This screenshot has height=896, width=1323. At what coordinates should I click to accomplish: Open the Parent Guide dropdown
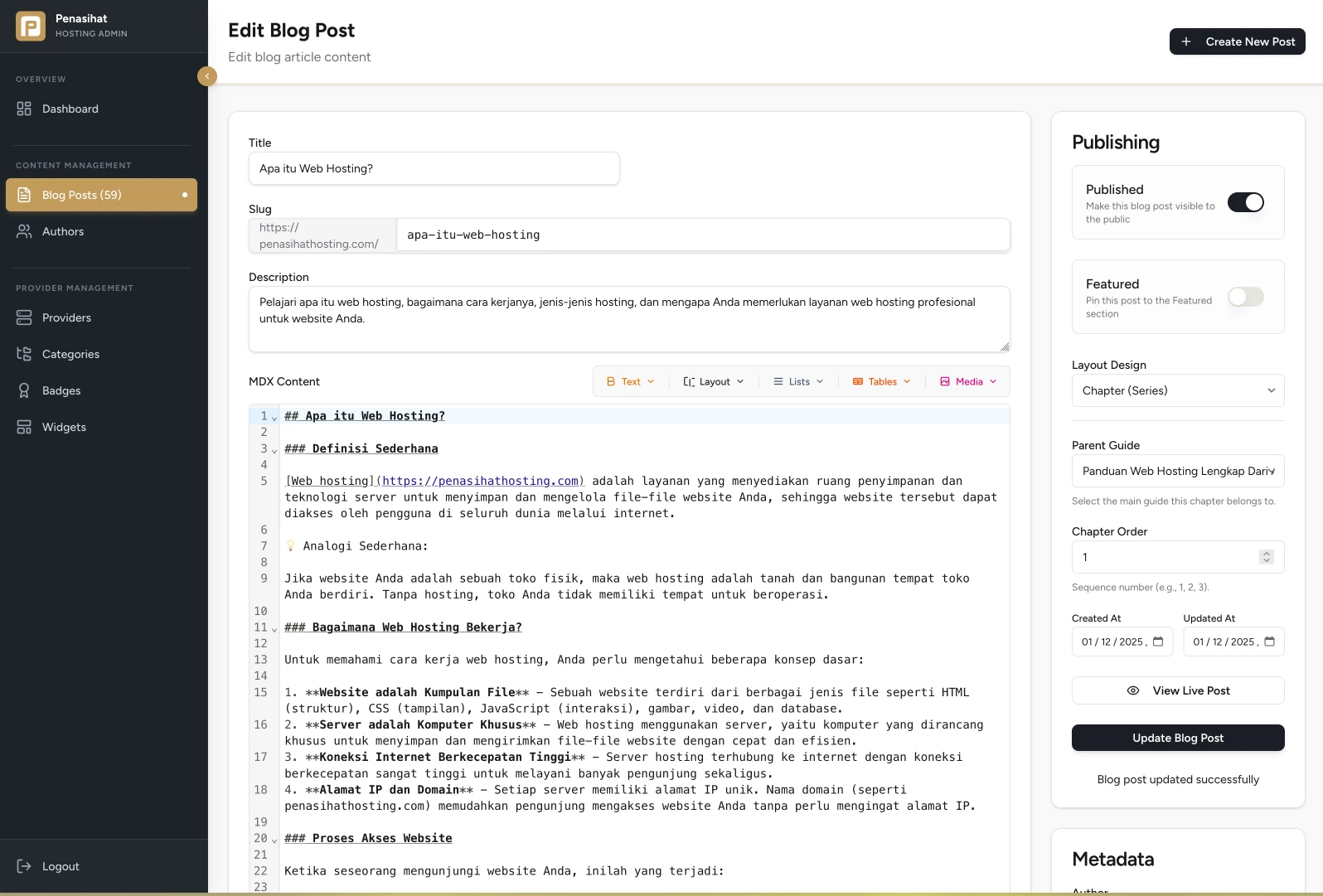coord(1178,471)
